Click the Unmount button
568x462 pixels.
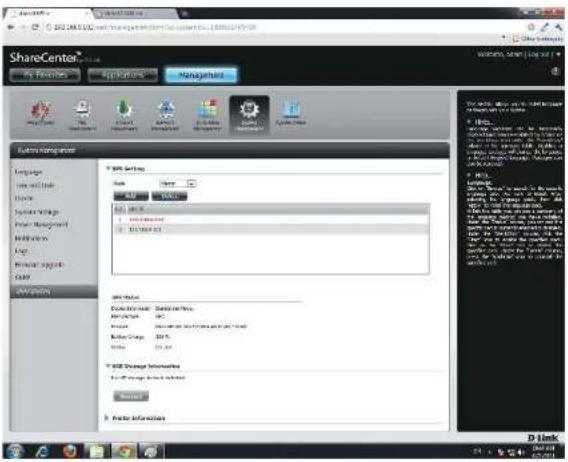[x=131, y=396]
